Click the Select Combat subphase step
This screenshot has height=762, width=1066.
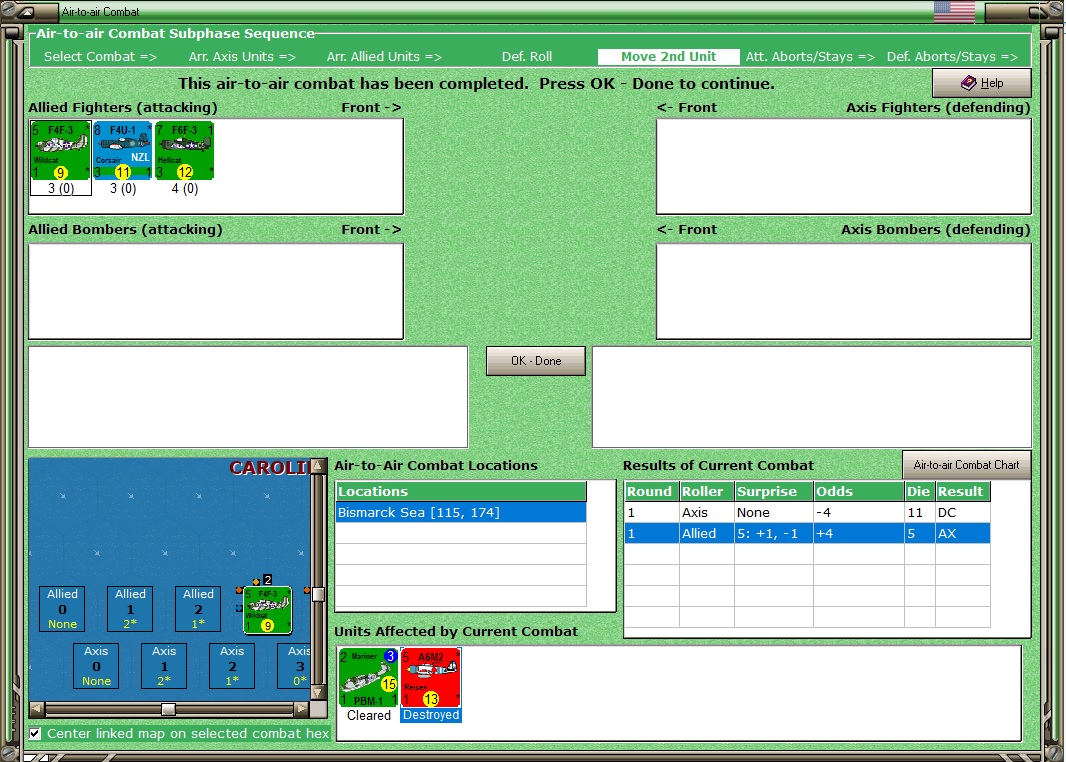pyautogui.click(x=101, y=56)
